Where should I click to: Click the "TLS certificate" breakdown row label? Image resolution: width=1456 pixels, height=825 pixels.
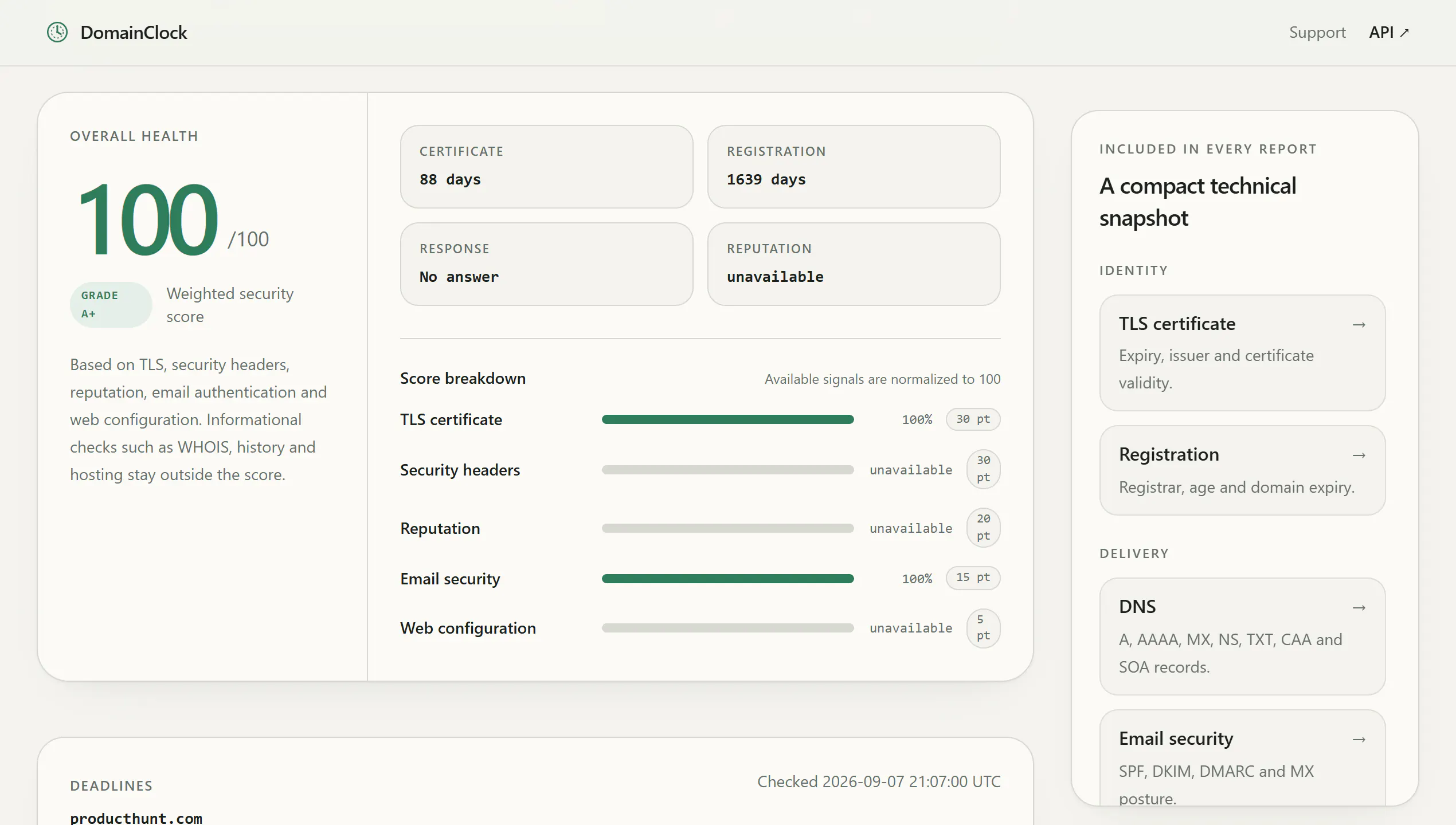451,420
